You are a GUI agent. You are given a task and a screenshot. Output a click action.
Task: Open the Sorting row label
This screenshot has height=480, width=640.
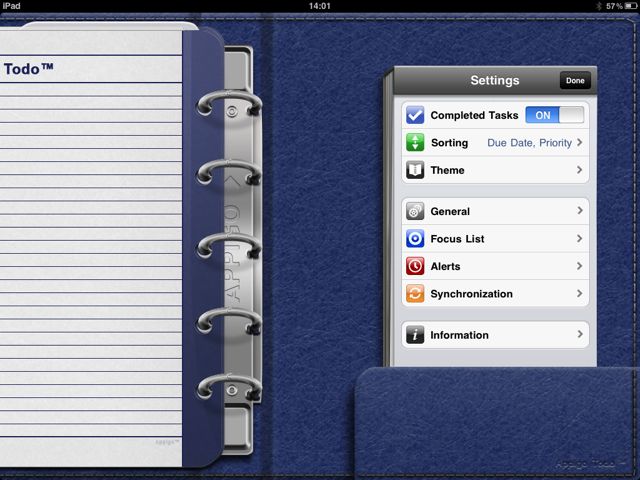point(449,143)
